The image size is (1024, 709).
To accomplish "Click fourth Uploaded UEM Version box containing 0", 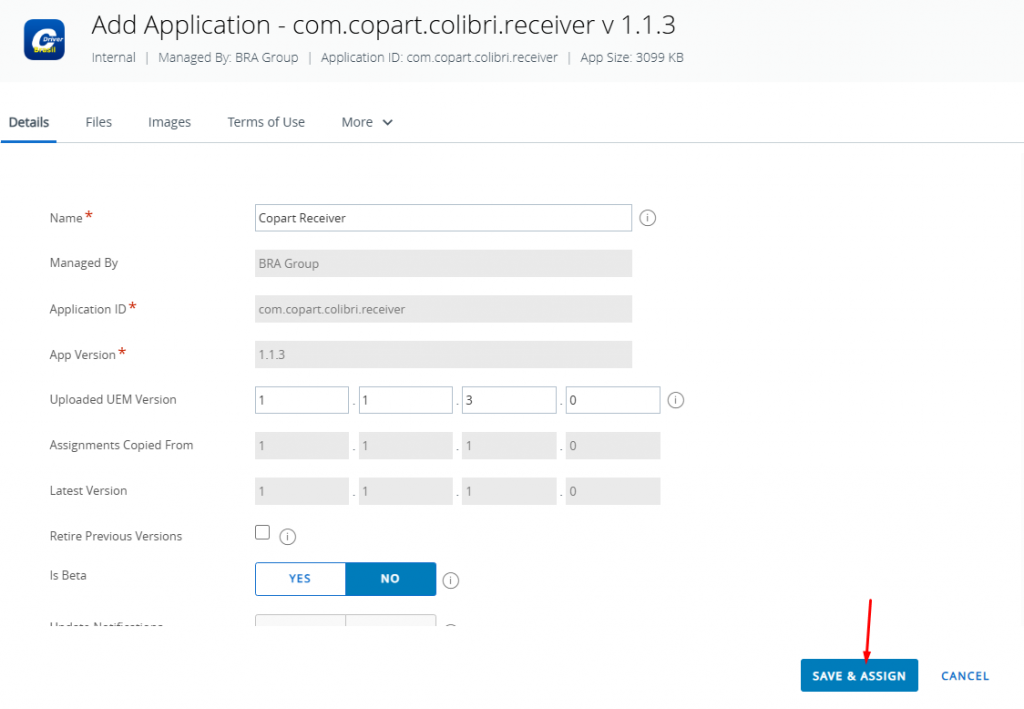I will point(613,400).
